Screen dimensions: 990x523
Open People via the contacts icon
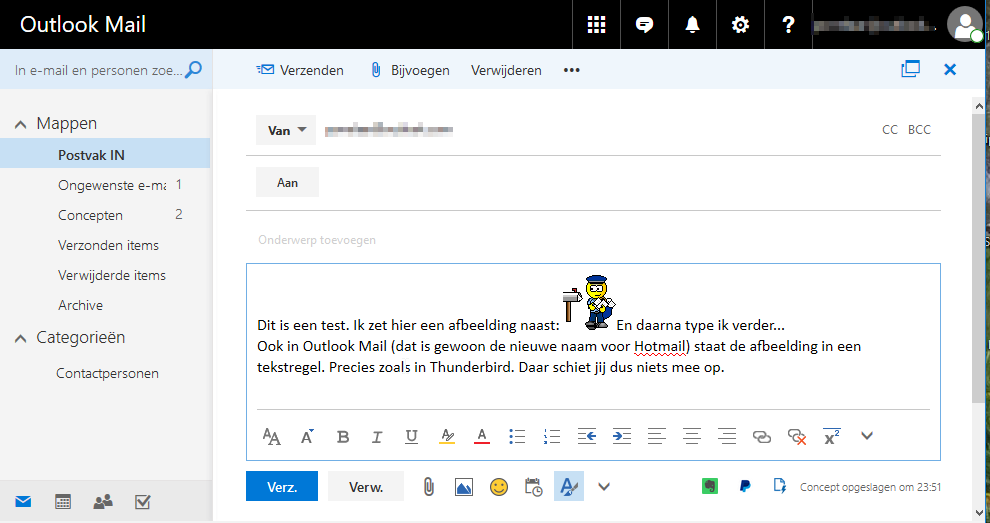[x=102, y=502]
